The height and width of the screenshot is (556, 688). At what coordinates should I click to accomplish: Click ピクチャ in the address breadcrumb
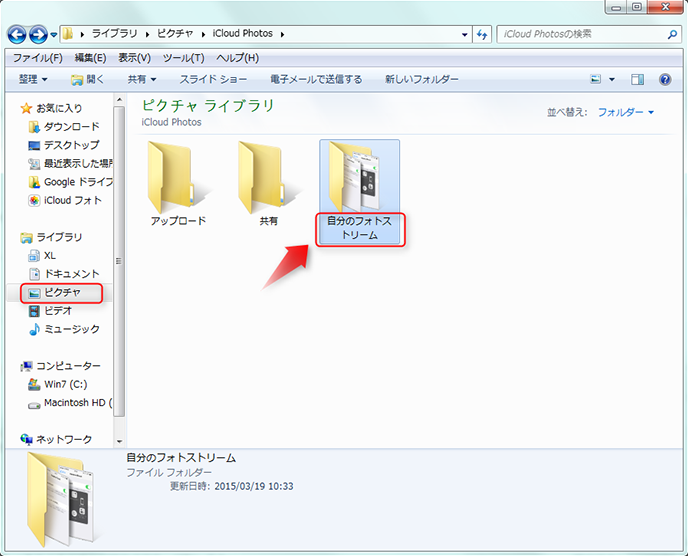[x=175, y=33]
